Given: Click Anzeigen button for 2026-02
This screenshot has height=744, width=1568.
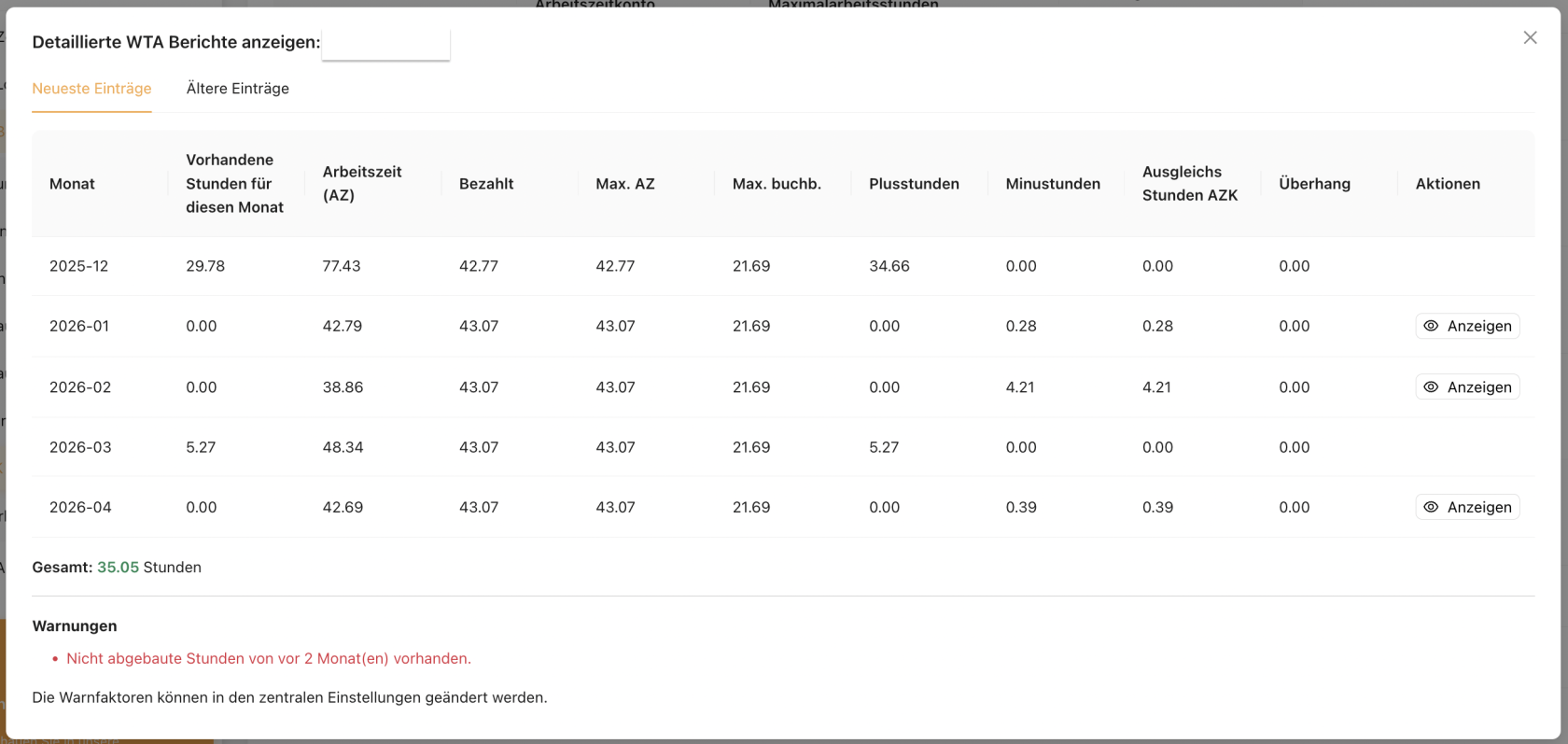Looking at the screenshot, I should (x=1467, y=386).
